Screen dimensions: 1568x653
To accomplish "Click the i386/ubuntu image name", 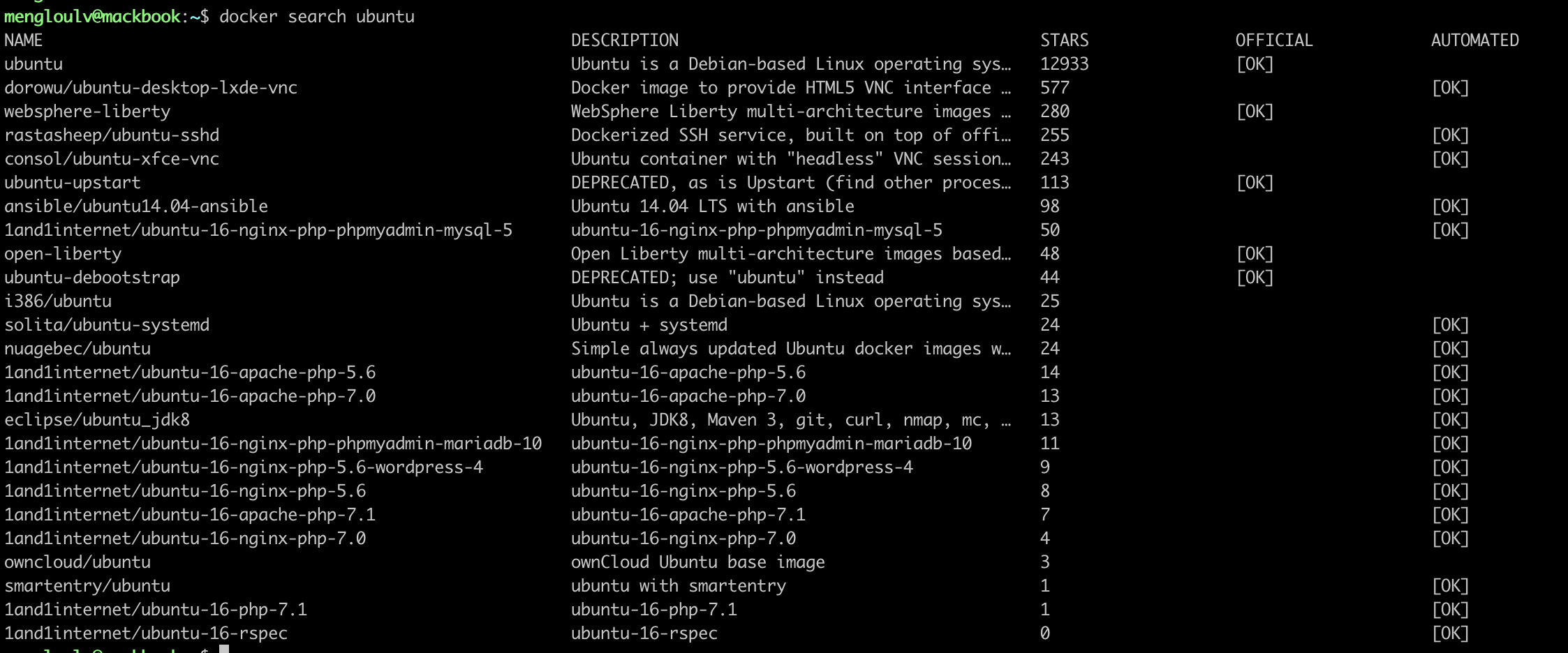I will coord(58,301).
